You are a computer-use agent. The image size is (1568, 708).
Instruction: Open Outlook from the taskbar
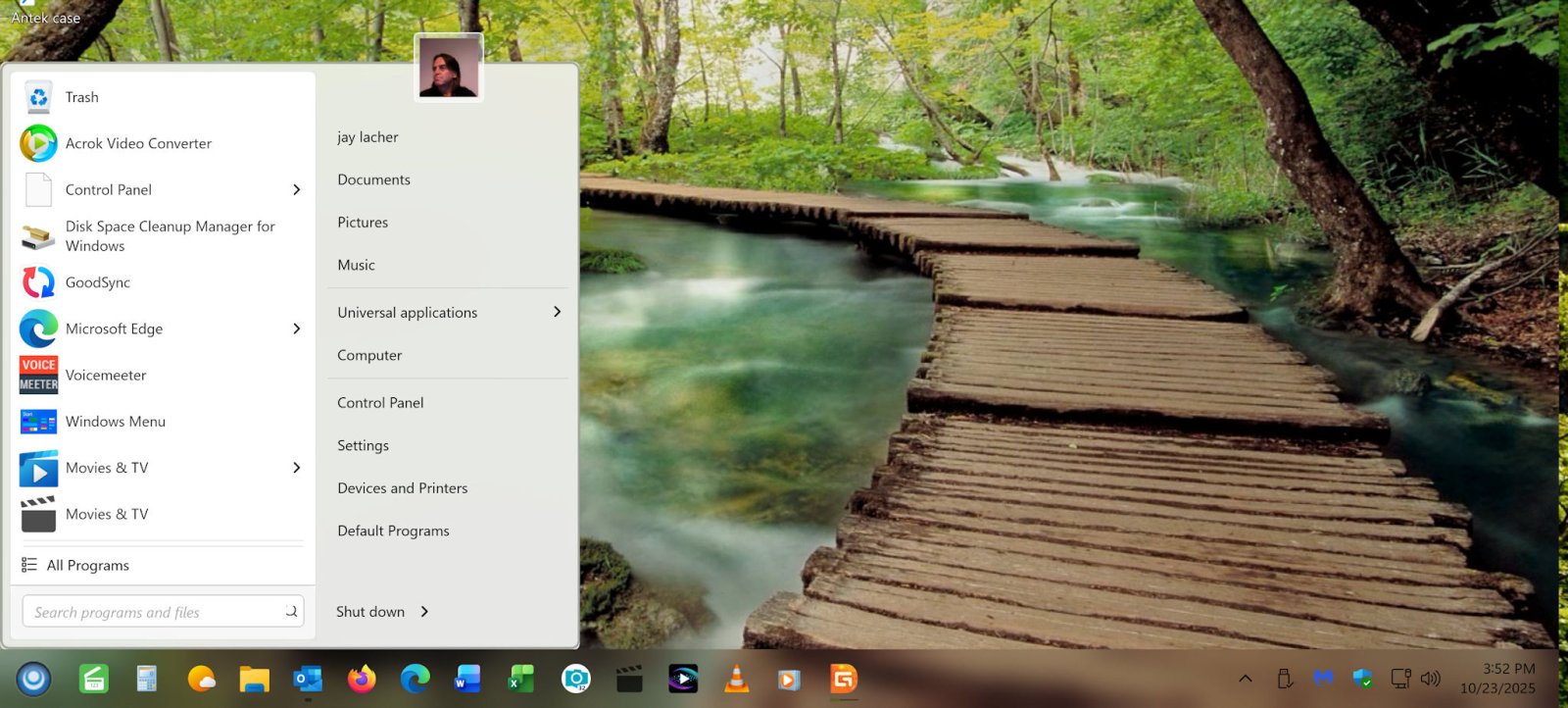(x=308, y=679)
